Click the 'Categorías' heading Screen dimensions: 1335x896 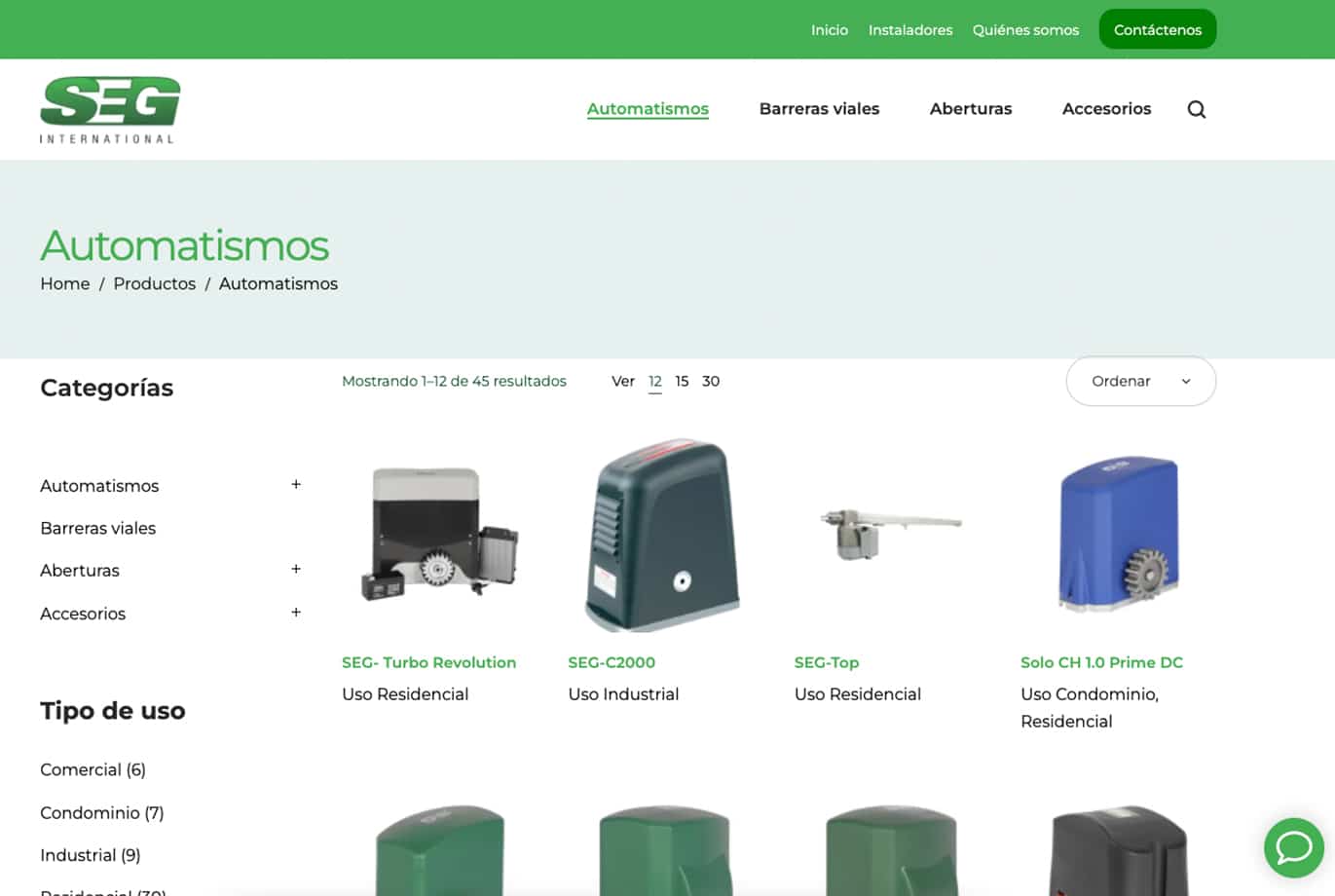(107, 388)
